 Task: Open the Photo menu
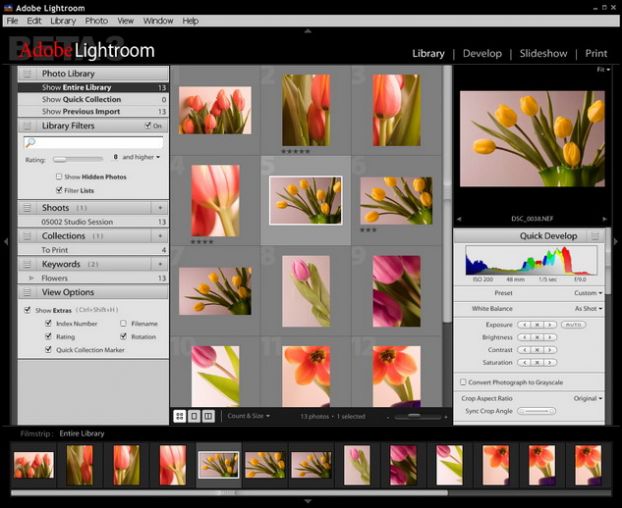tap(96, 21)
